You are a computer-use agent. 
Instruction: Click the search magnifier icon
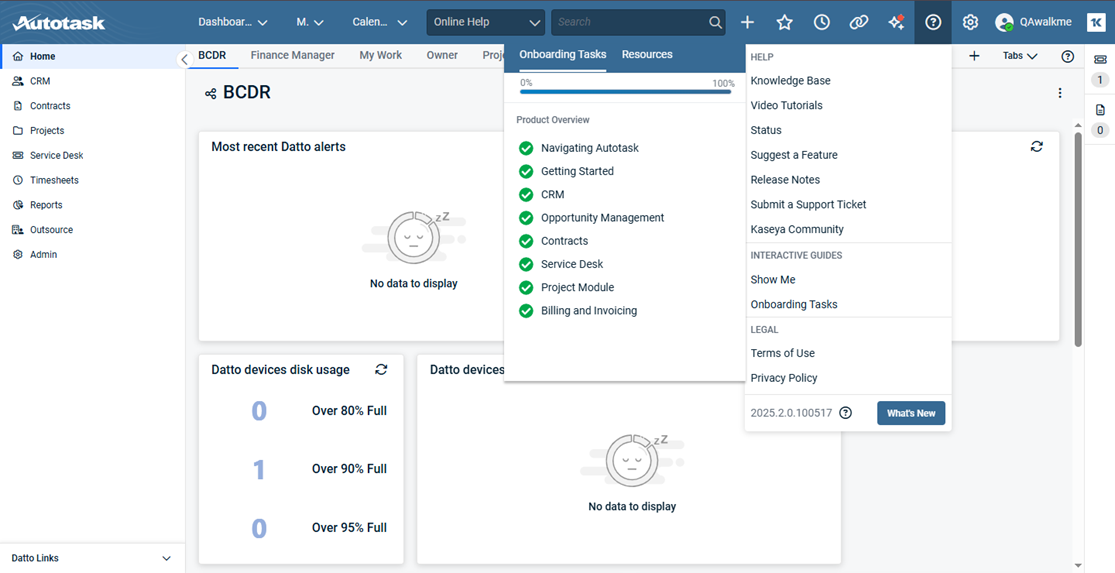tap(715, 22)
